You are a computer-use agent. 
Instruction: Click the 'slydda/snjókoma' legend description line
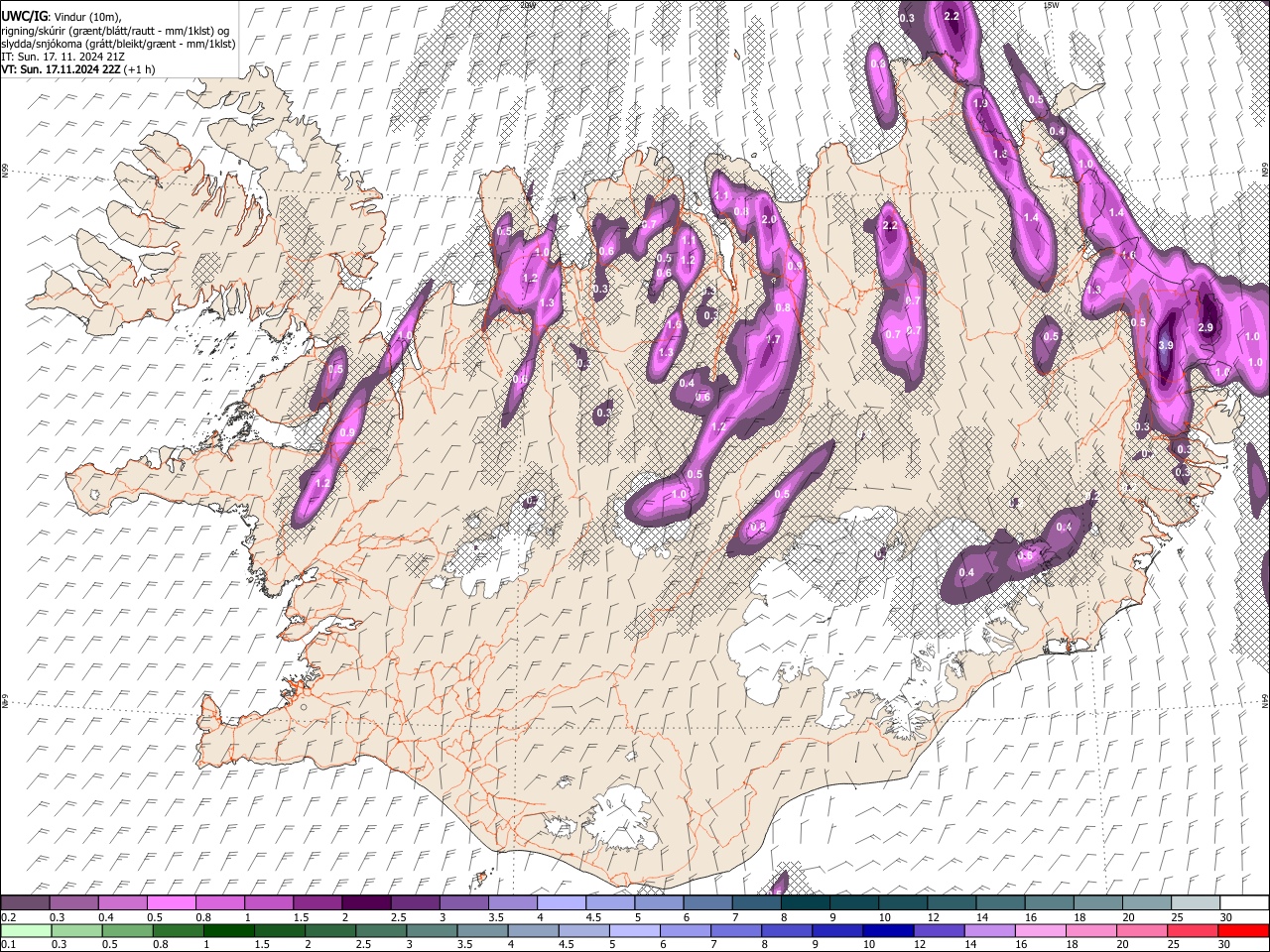coord(118,44)
